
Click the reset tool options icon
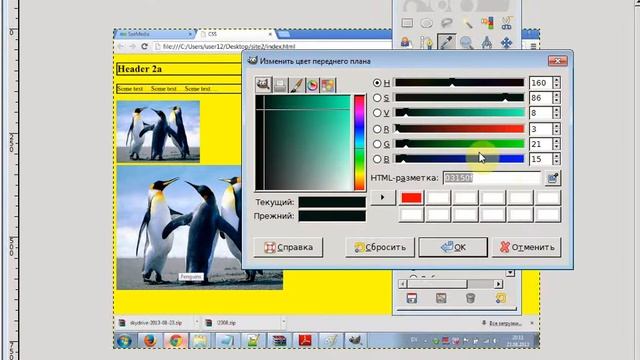(501, 298)
